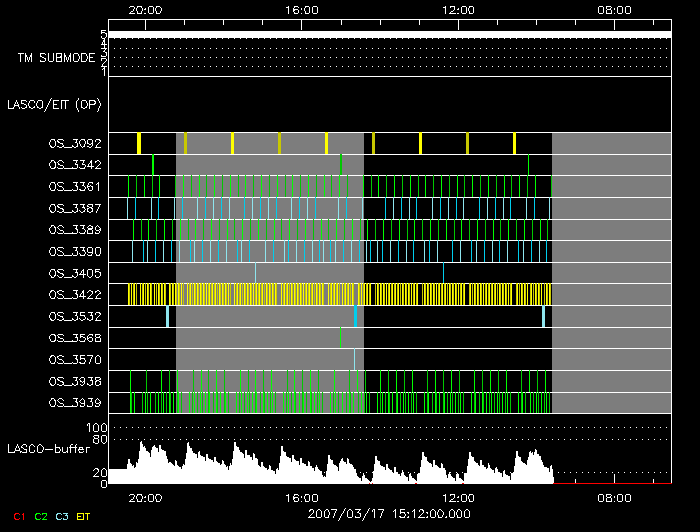Screen dimensions: 700x532
Task: Click 08:00 tick label on bottom time axis
Action: [614, 497]
